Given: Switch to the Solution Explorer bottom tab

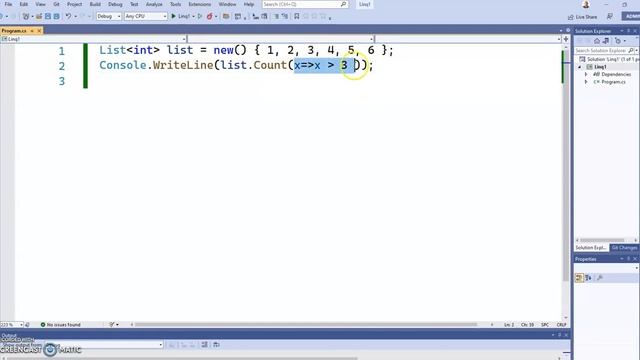Looking at the screenshot, I should (x=591, y=248).
